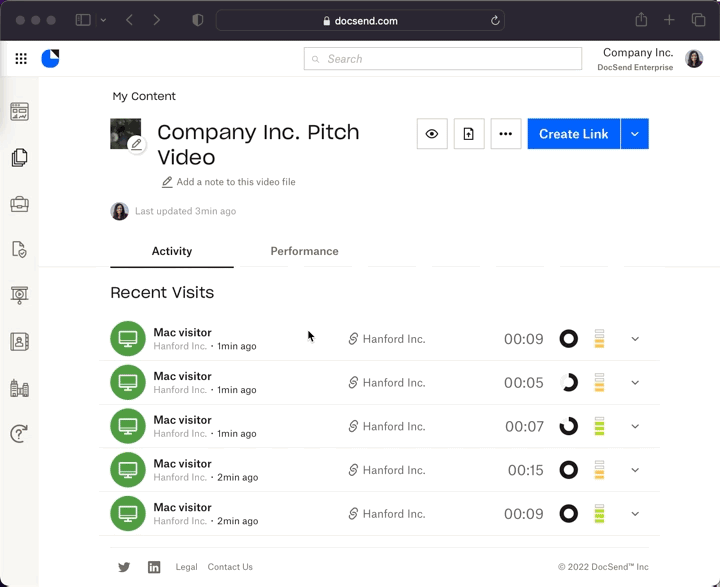Open the briefcase Spaces icon in the sidebar
This screenshot has height=587, width=720.
[19, 204]
